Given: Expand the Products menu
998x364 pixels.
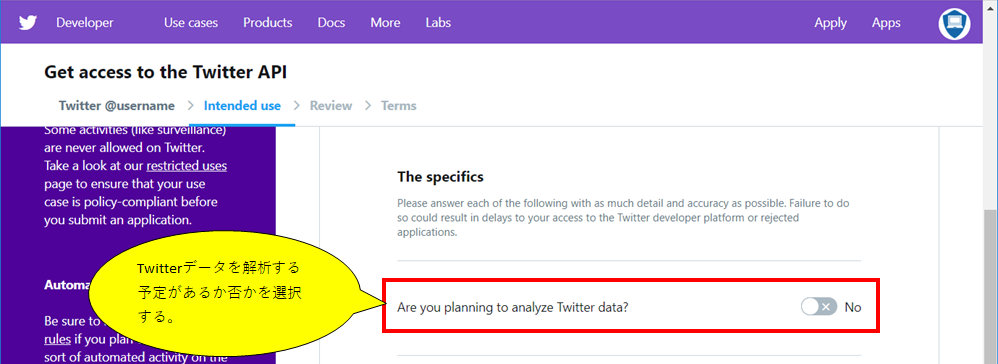Looking at the screenshot, I should pyautogui.click(x=268, y=23).
